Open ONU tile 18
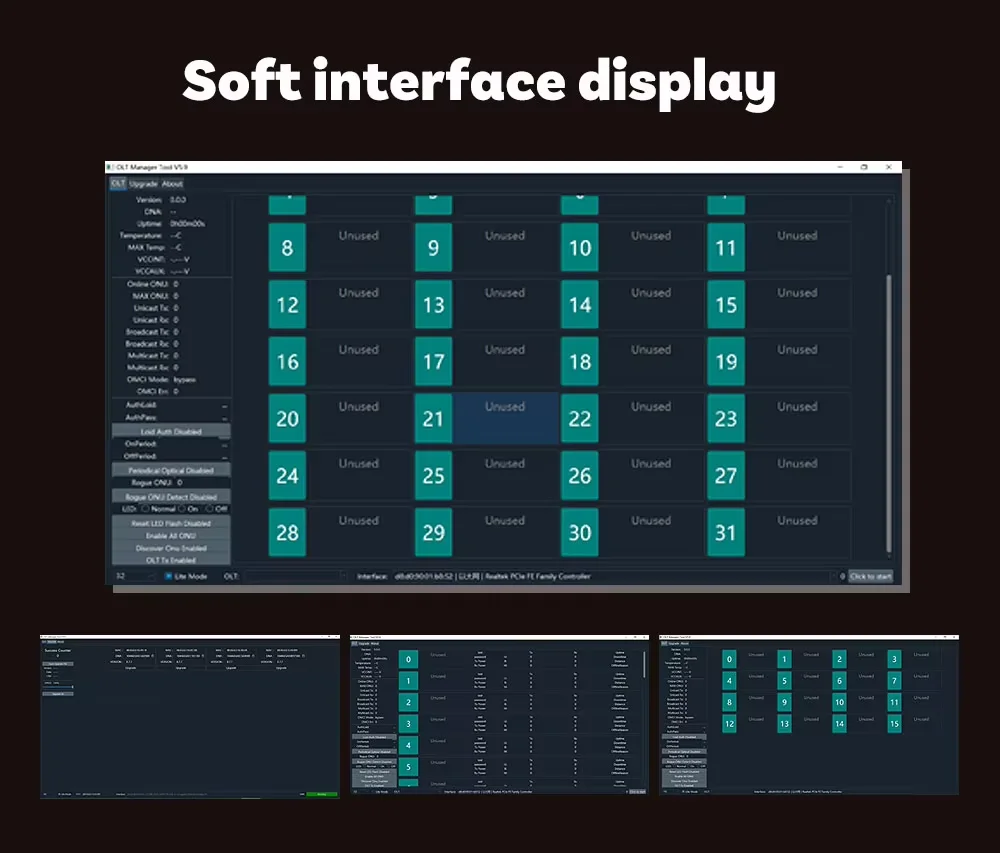Viewport: 1000px width, 853px height. pos(580,361)
